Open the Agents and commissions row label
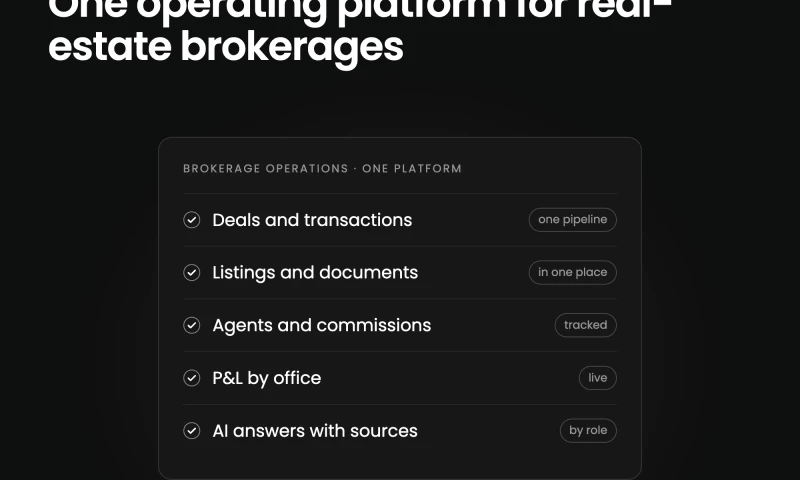Screen dimensions: 800x480 pyautogui.click(x=322, y=325)
